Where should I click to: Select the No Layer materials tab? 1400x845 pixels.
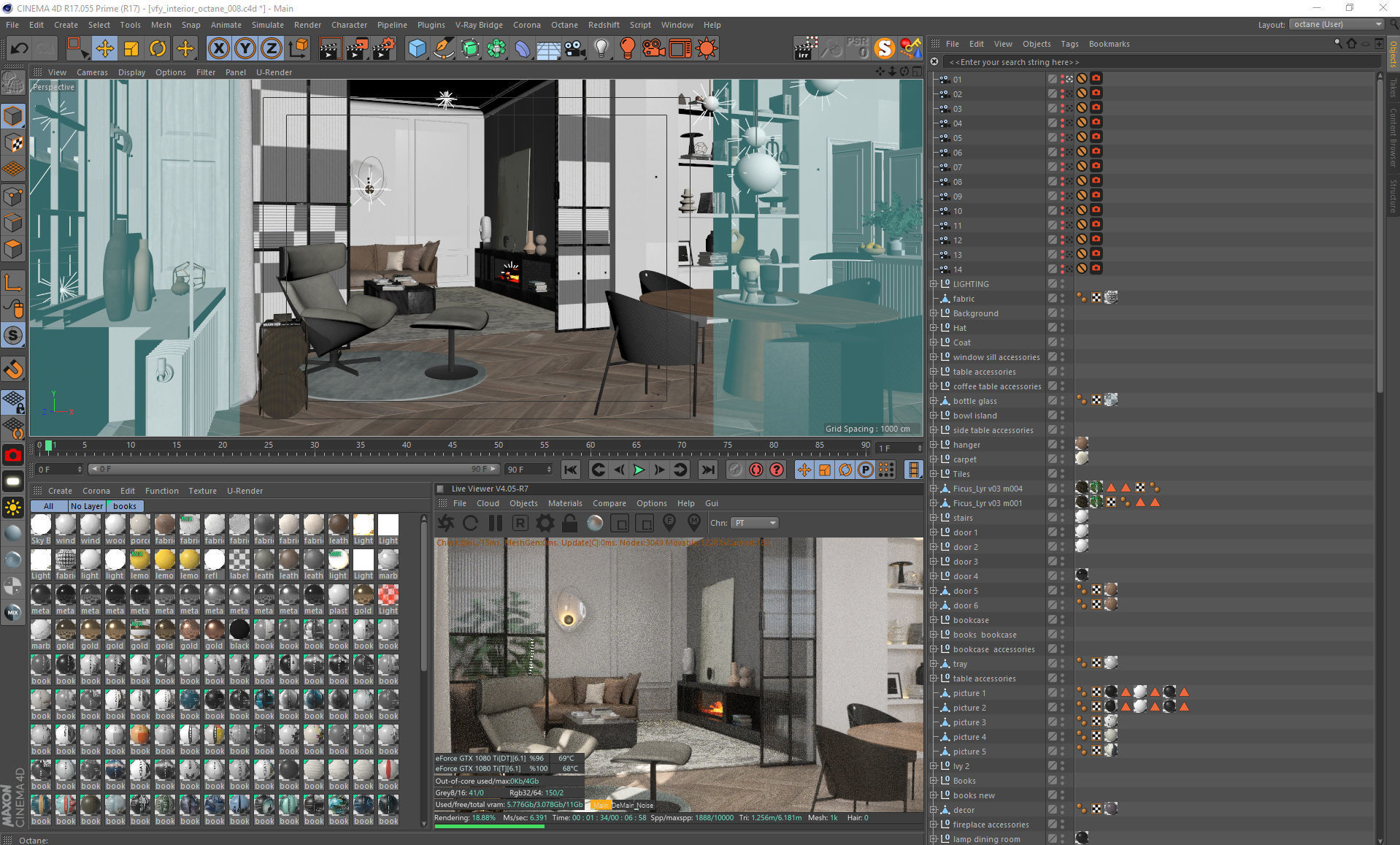point(87,506)
